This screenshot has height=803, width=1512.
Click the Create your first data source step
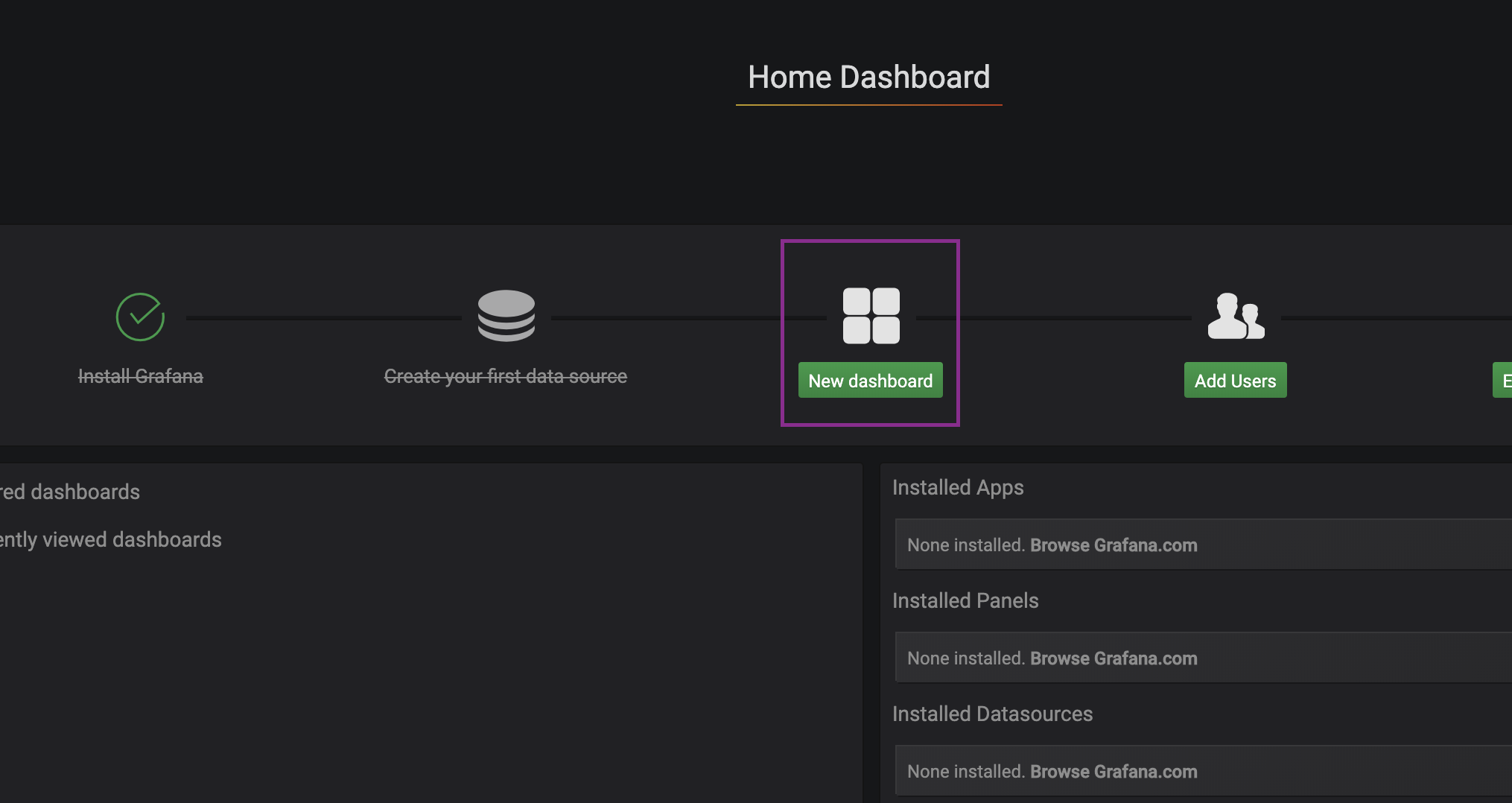click(506, 376)
